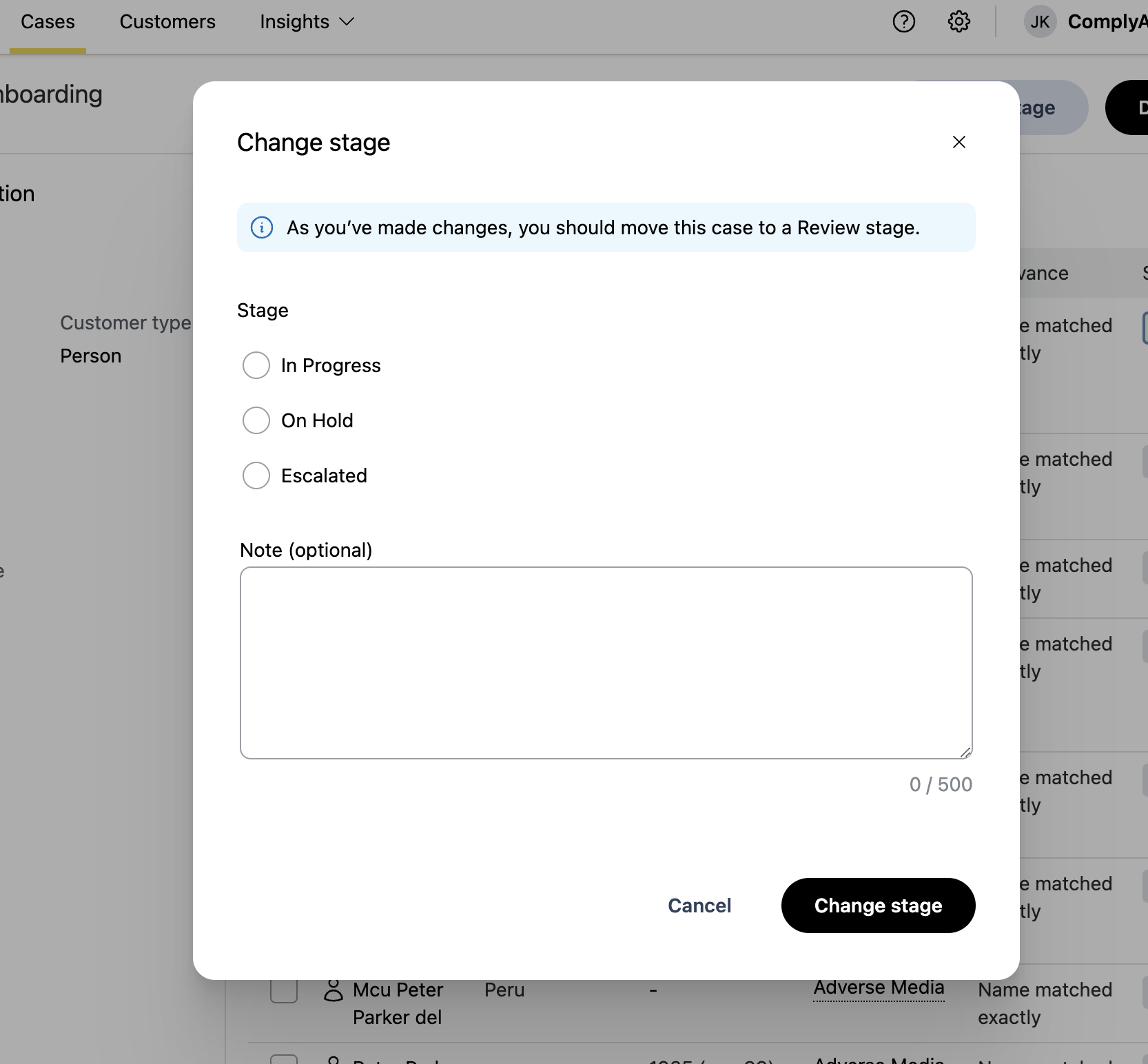The height and width of the screenshot is (1064, 1148).
Task: Click the person icon beside Mcu Peter Parker
Action: coord(334,991)
